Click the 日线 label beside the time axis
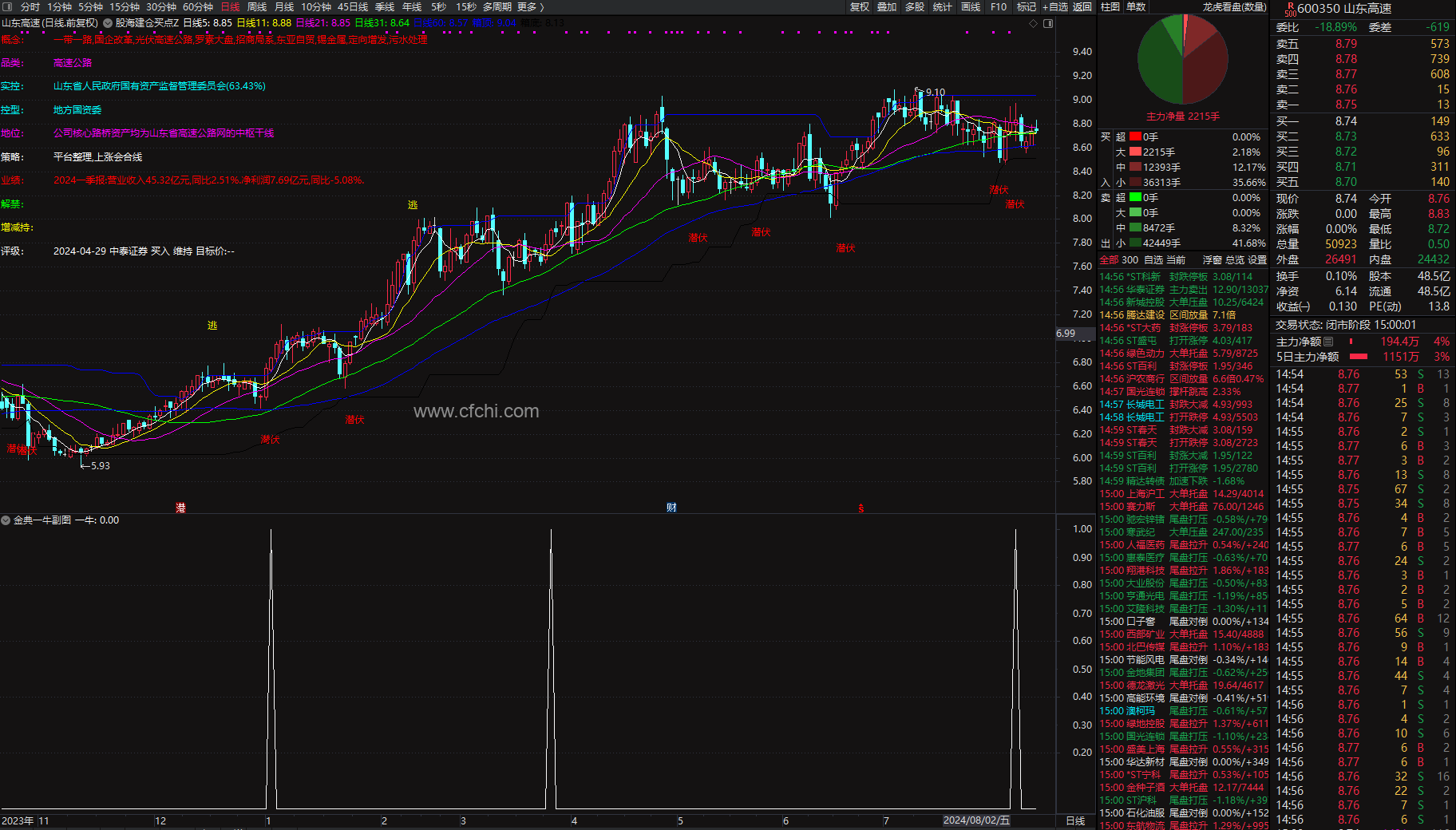Image resolution: width=1456 pixels, height=830 pixels. click(x=1075, y=821)
